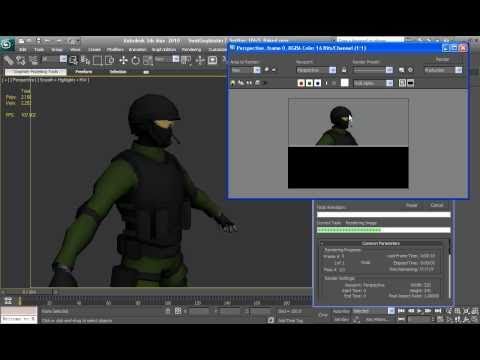Click the Pan View navigation icon
The width and height of the screenshot is (480, 360).
(458, 319)
